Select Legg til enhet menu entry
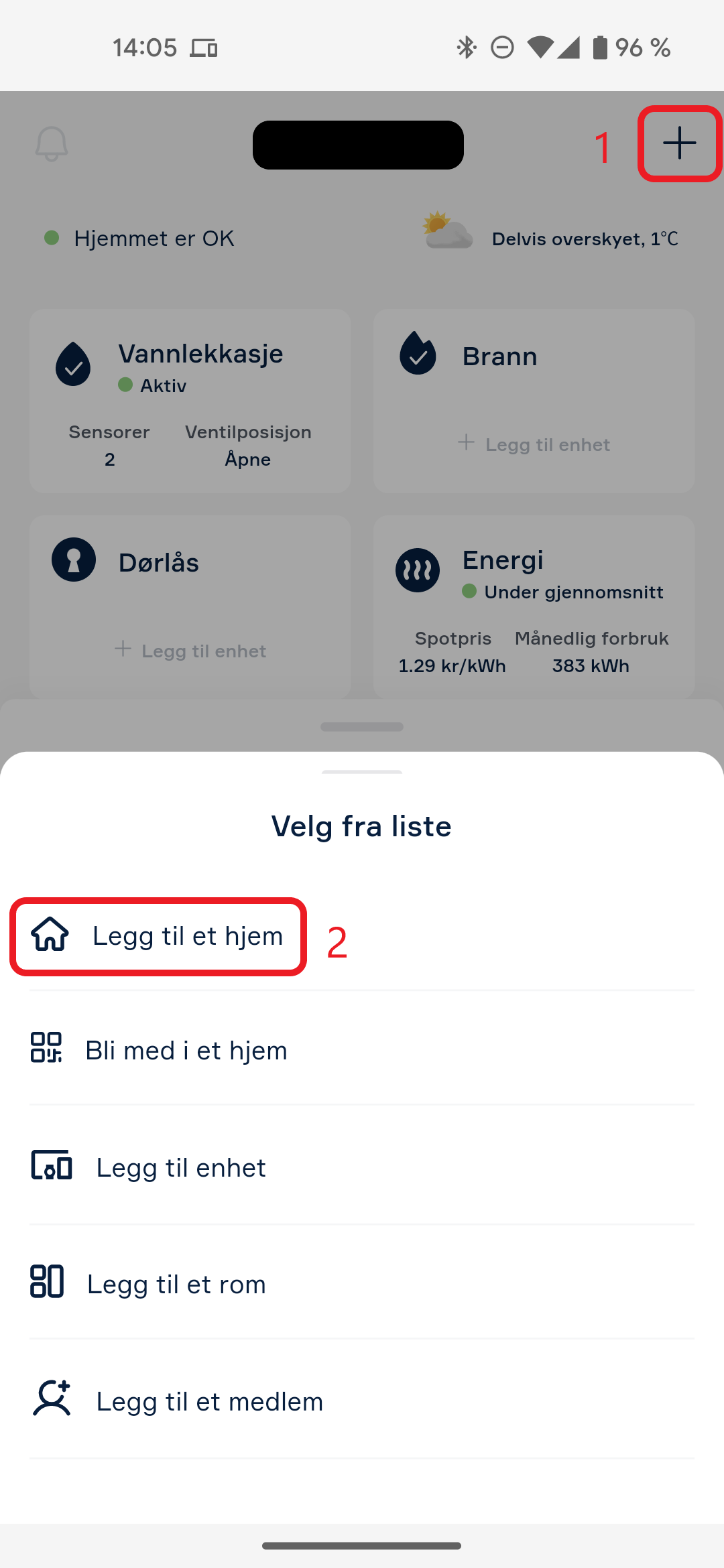The image size is (724, 1568). coord(362,1166)
